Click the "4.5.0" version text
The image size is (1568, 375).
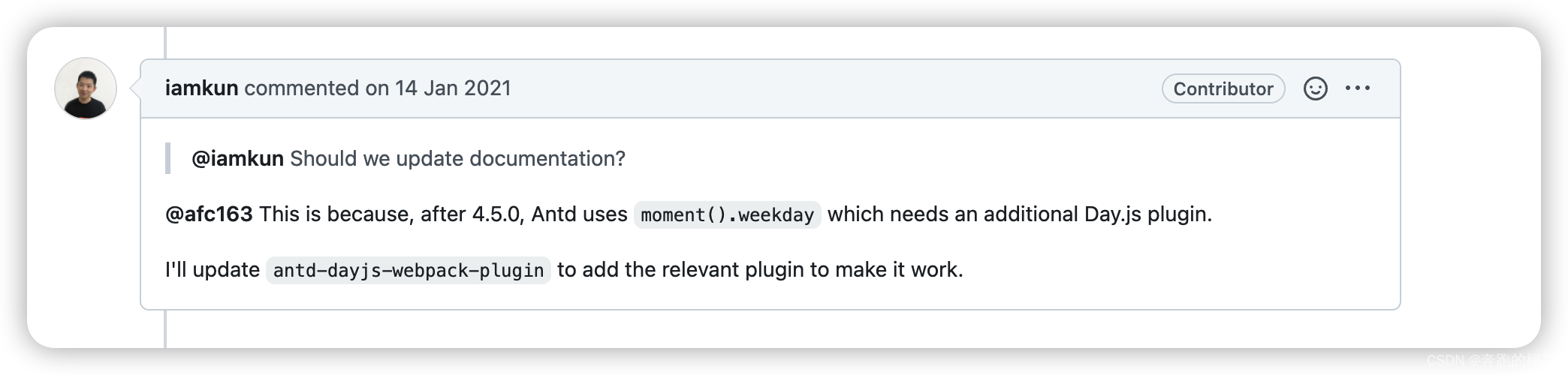pyautogui.click(x=496, y=214)
